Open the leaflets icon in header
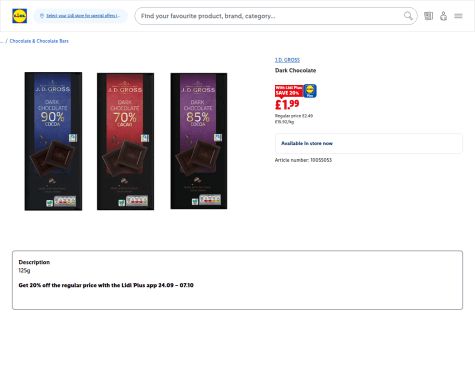Image resolution: width=475 pixels, height=380 pixels. [x=428, y=16]
